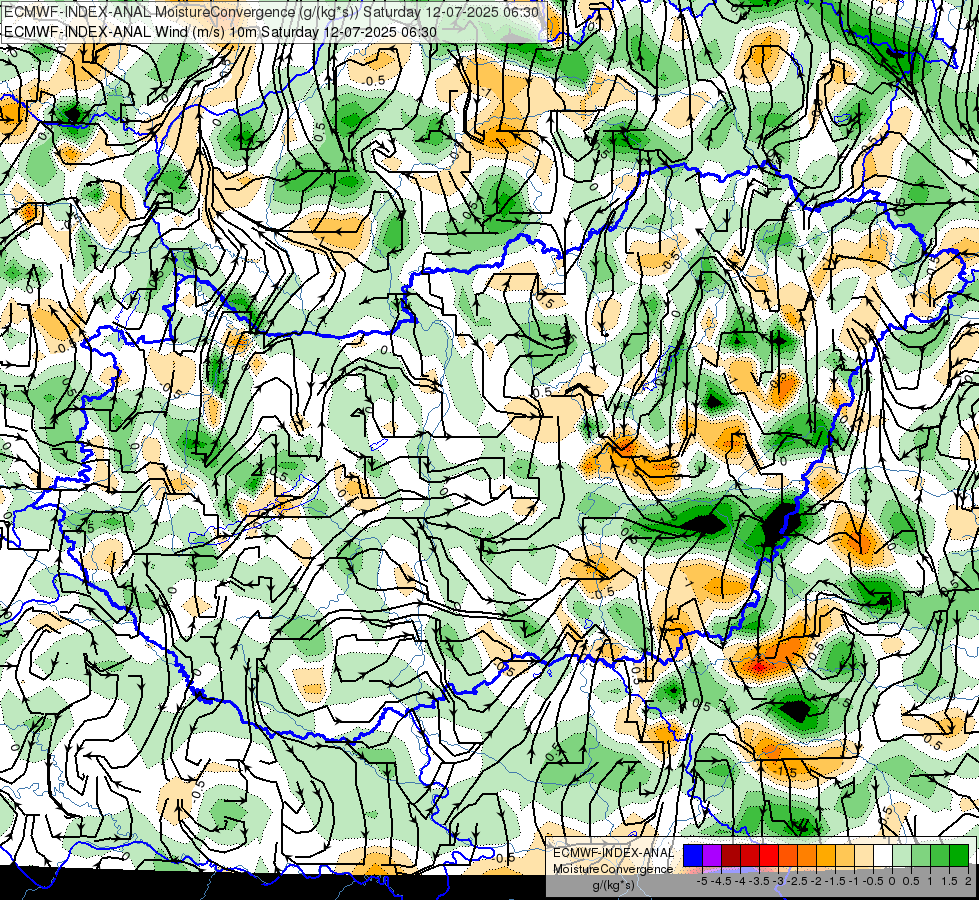Click the -5 tick label on the legend
Viewport: 979px width, 900px height.
click(x=702, y=881)
